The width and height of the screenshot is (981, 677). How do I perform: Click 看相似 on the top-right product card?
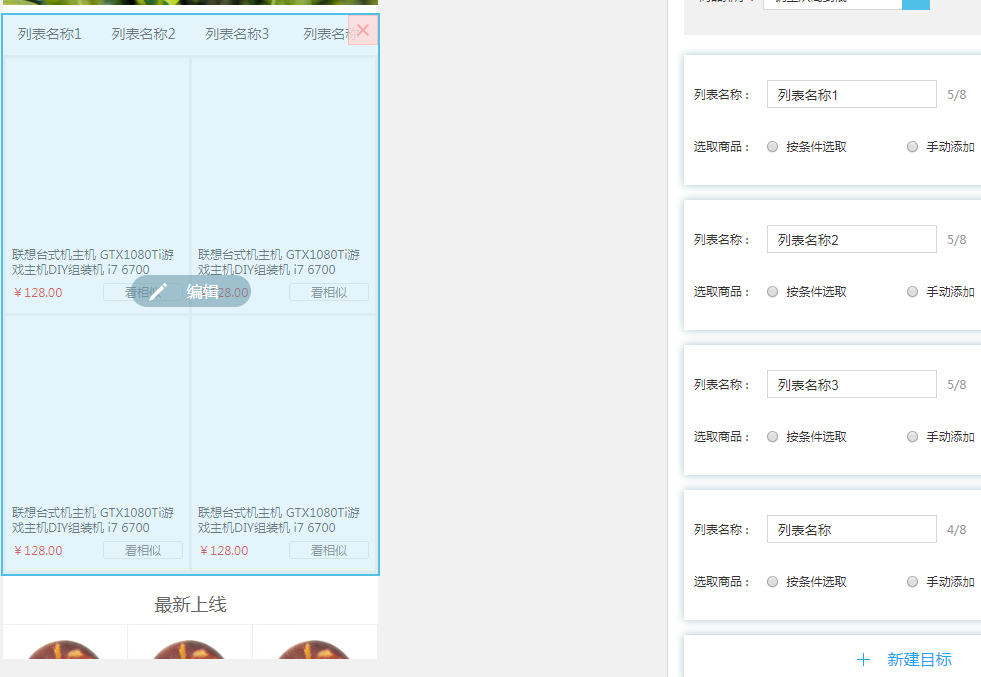329,292
